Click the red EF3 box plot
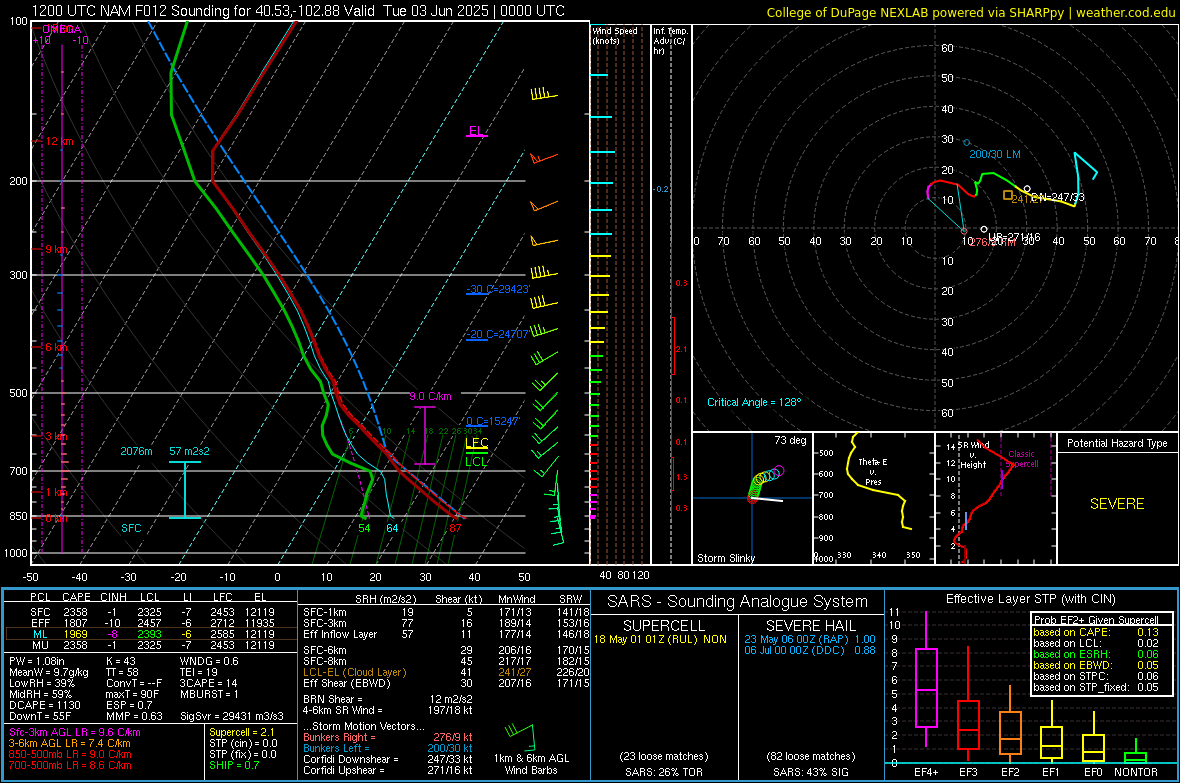This screenshot has width=1180, height=783. pyautogui.click(x=968, y=705)
